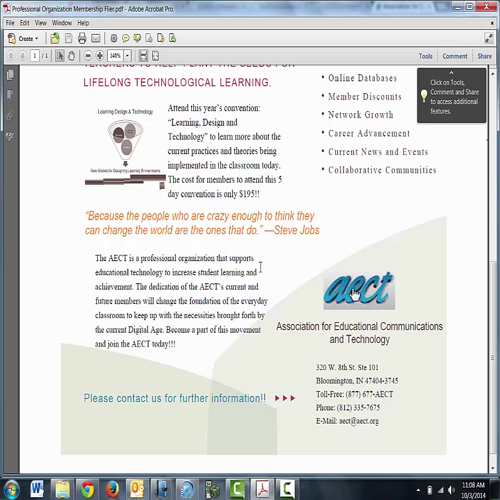Open the first Camtasia taskbar icon
Screen dimensions: 500x500
pos(237,490)
